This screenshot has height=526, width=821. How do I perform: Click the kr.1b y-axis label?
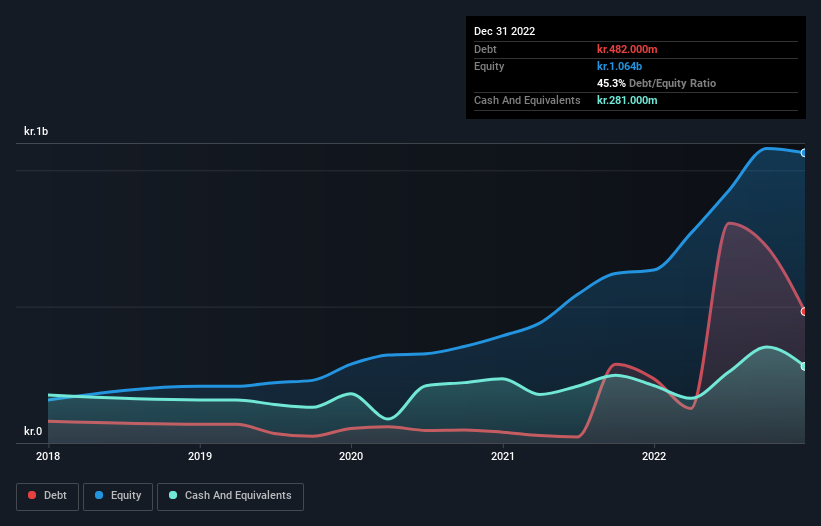[36, 131]
